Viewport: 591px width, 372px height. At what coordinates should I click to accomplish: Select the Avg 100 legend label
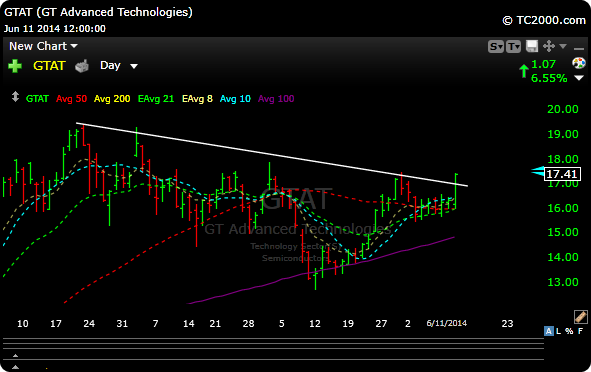(276, 99)
